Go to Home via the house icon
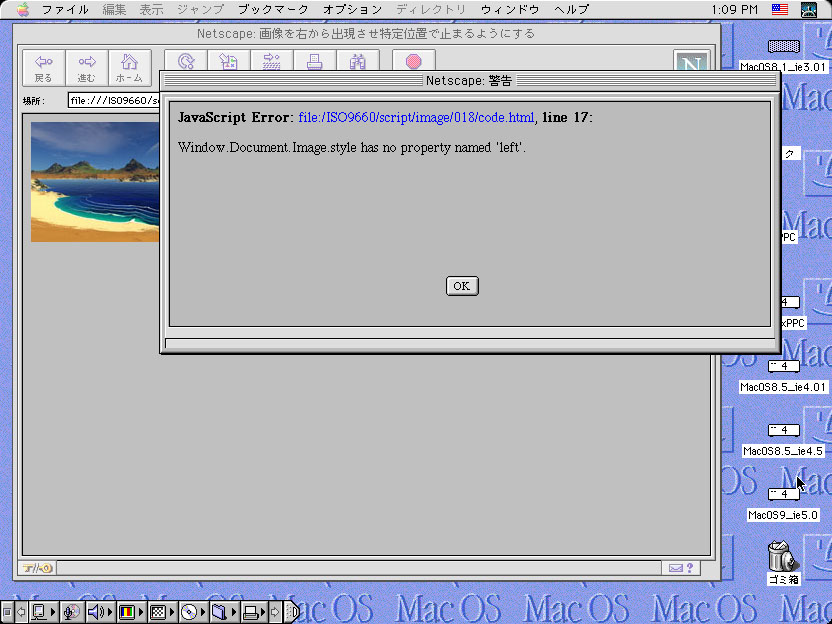Image resolution: width=832 pixels, height=624 pixels. coord(129,68)
